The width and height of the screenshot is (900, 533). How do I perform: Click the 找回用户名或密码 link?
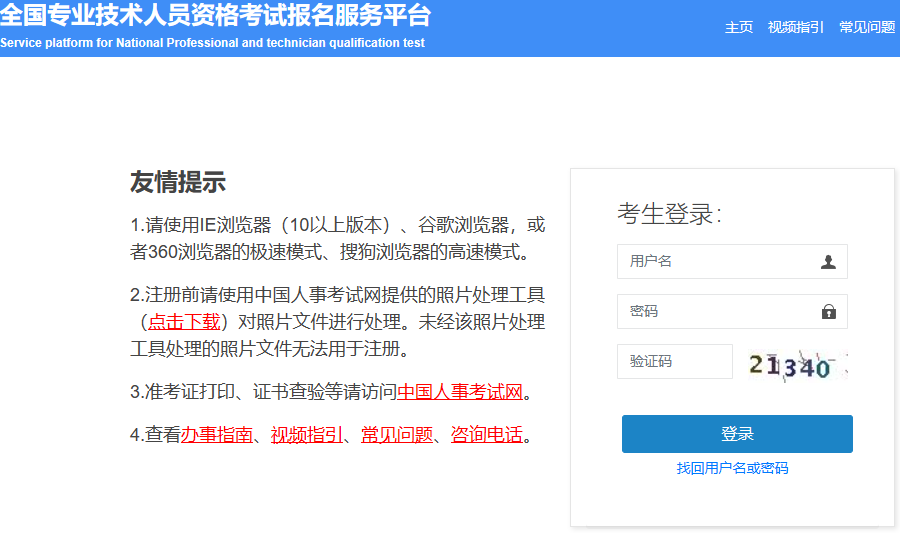[732, 468]
